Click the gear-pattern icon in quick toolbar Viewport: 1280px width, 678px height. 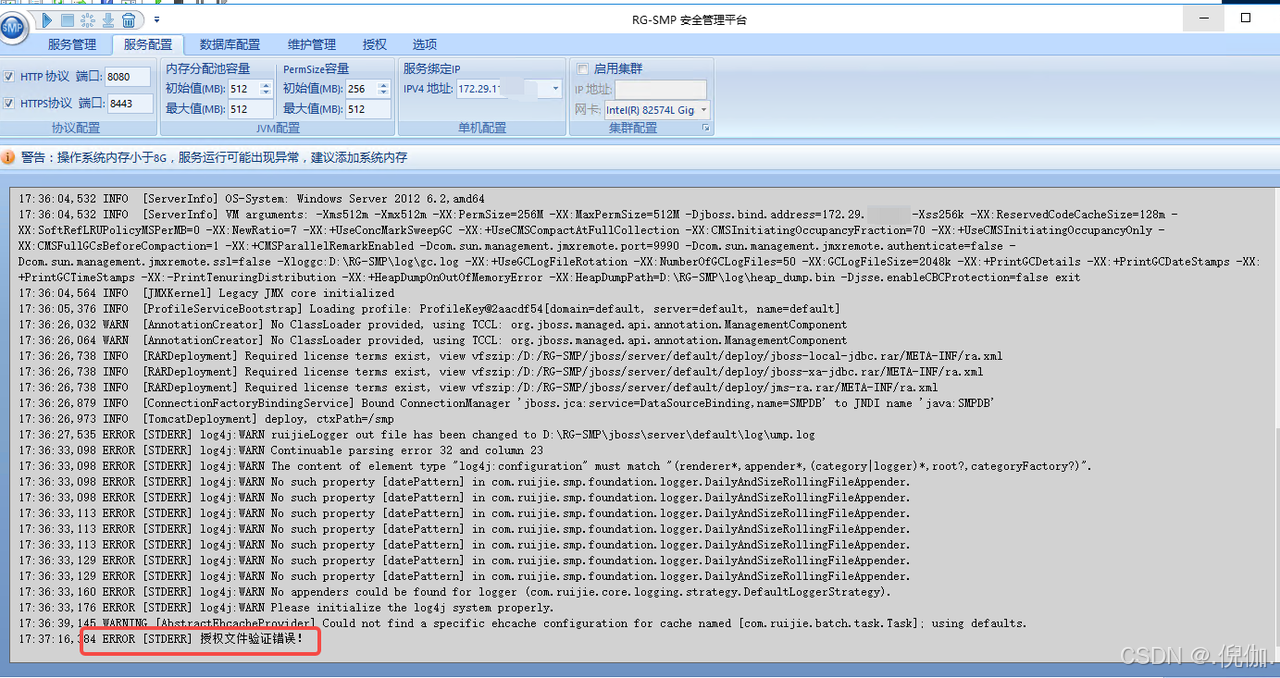tap(87, 19)
